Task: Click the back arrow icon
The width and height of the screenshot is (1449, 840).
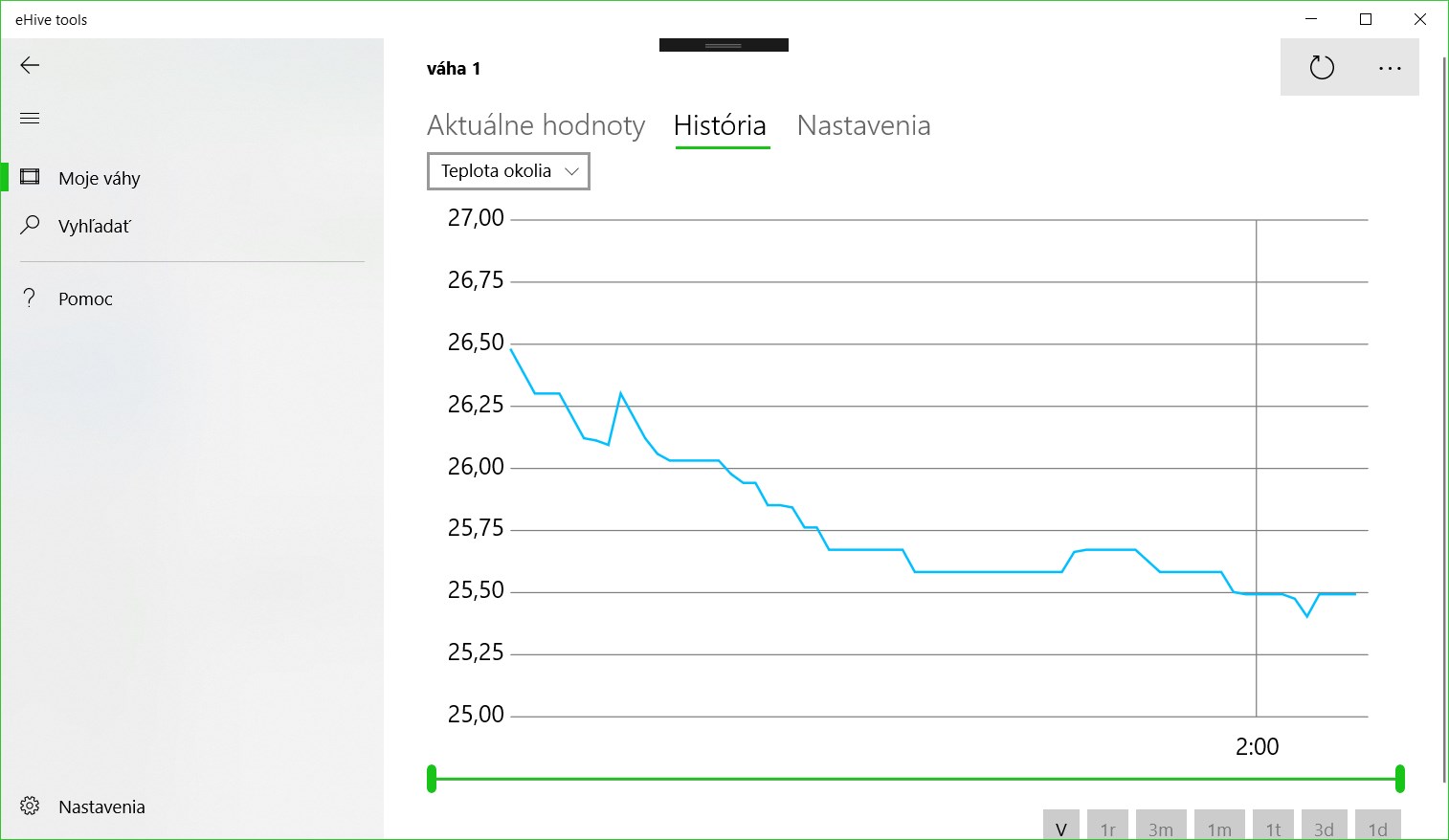Action: point(30,65)
